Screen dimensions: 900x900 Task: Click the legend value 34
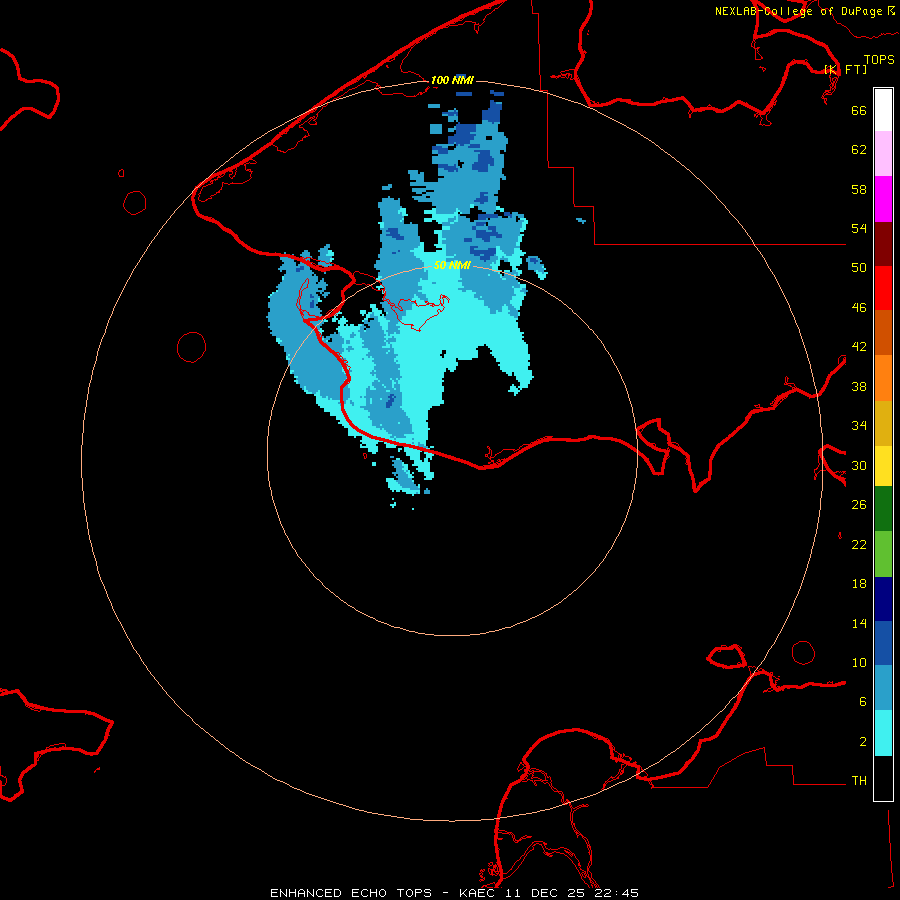[x=859, y=425]
